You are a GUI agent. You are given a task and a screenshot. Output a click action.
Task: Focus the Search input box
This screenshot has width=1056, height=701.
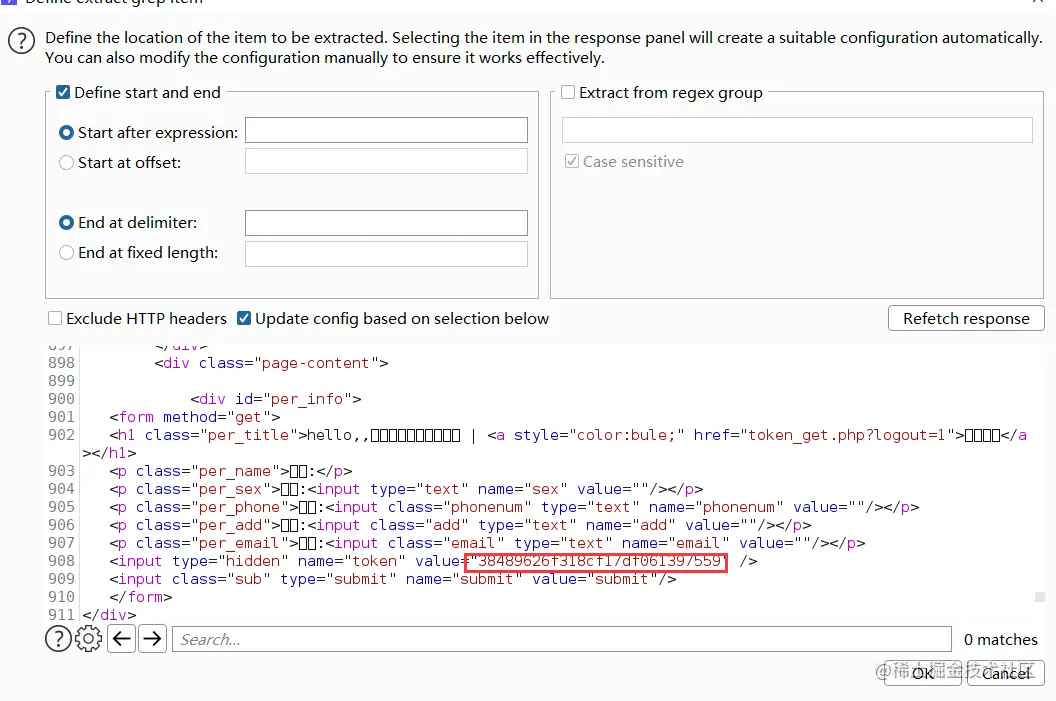click(561, 639)
